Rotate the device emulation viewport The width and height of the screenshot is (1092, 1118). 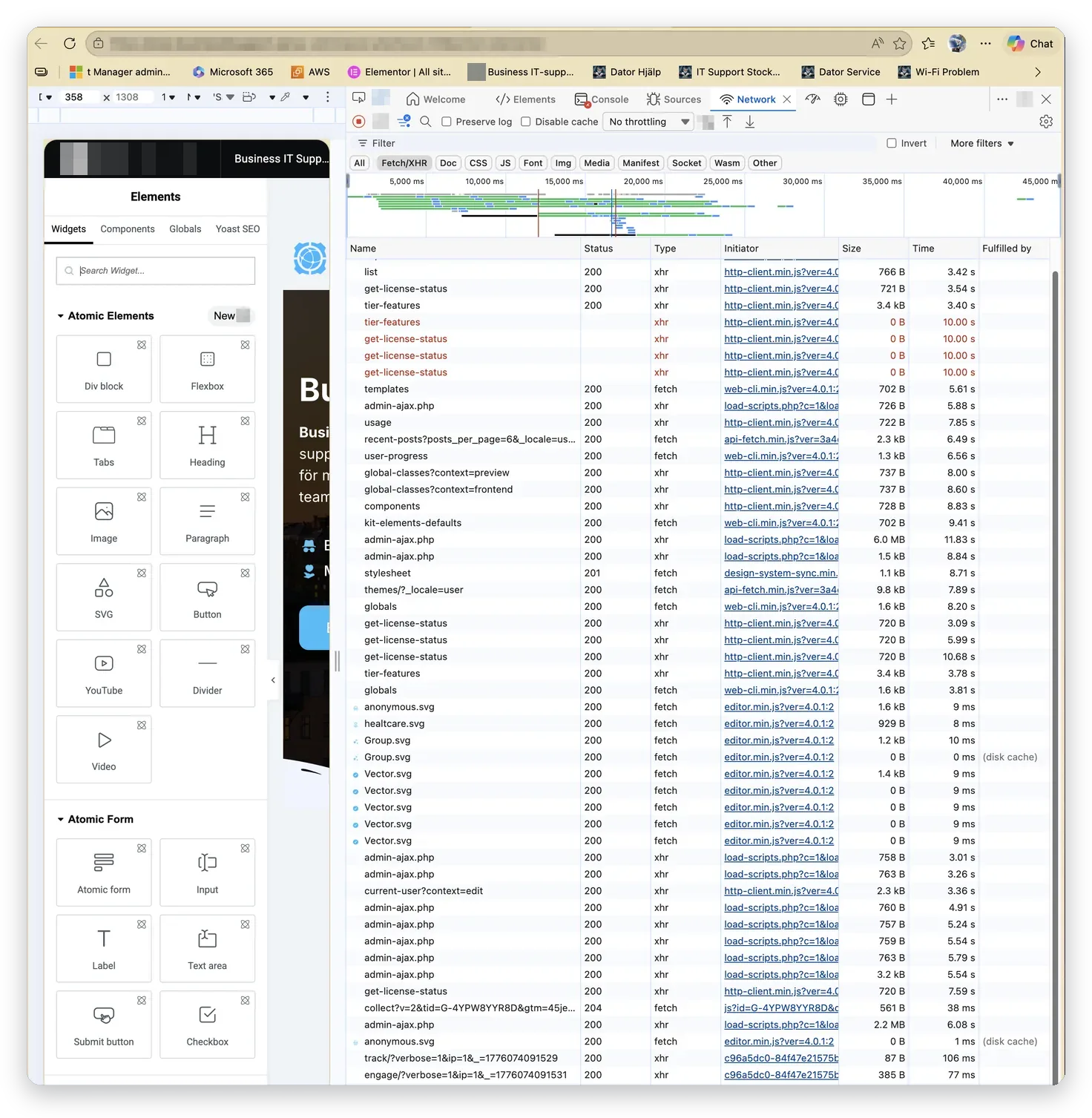pyautogui.click(x=249, y=97)
